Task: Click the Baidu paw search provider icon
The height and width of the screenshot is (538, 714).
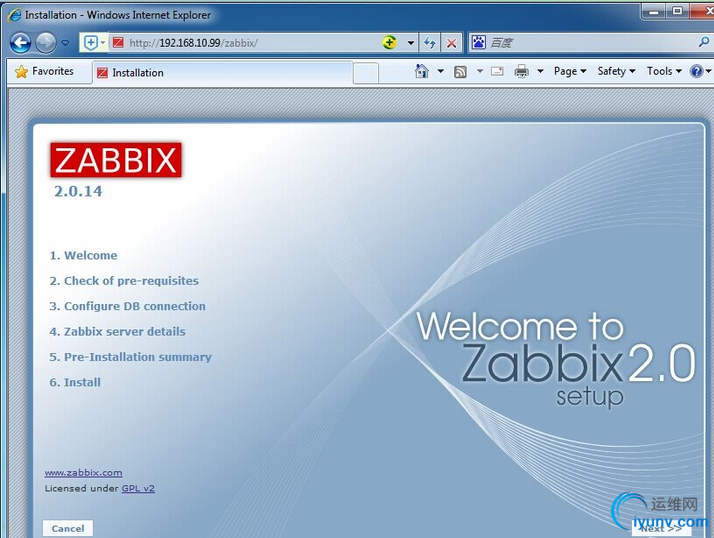Action: click(x=478, y=42)
